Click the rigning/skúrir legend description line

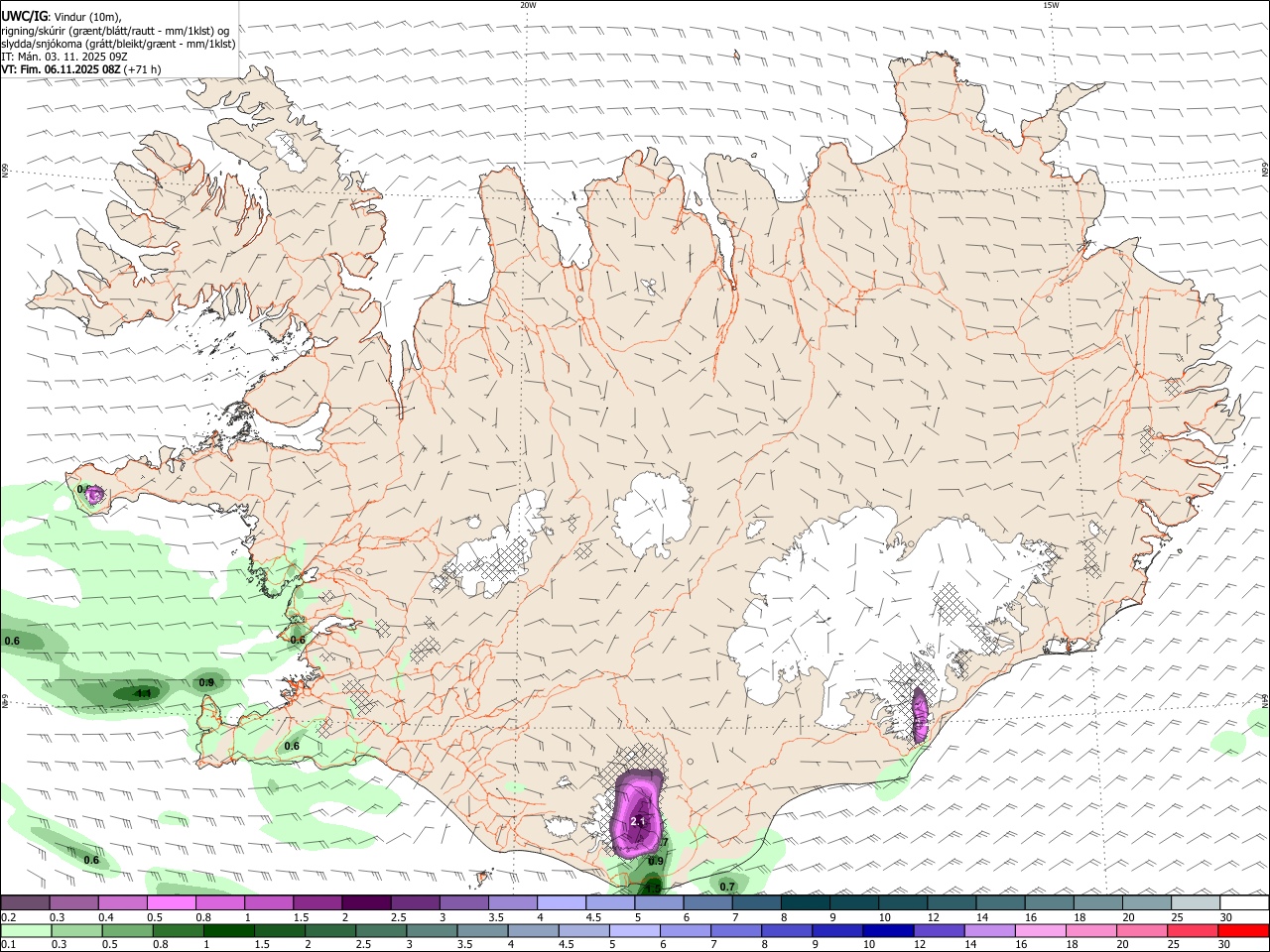115,31
